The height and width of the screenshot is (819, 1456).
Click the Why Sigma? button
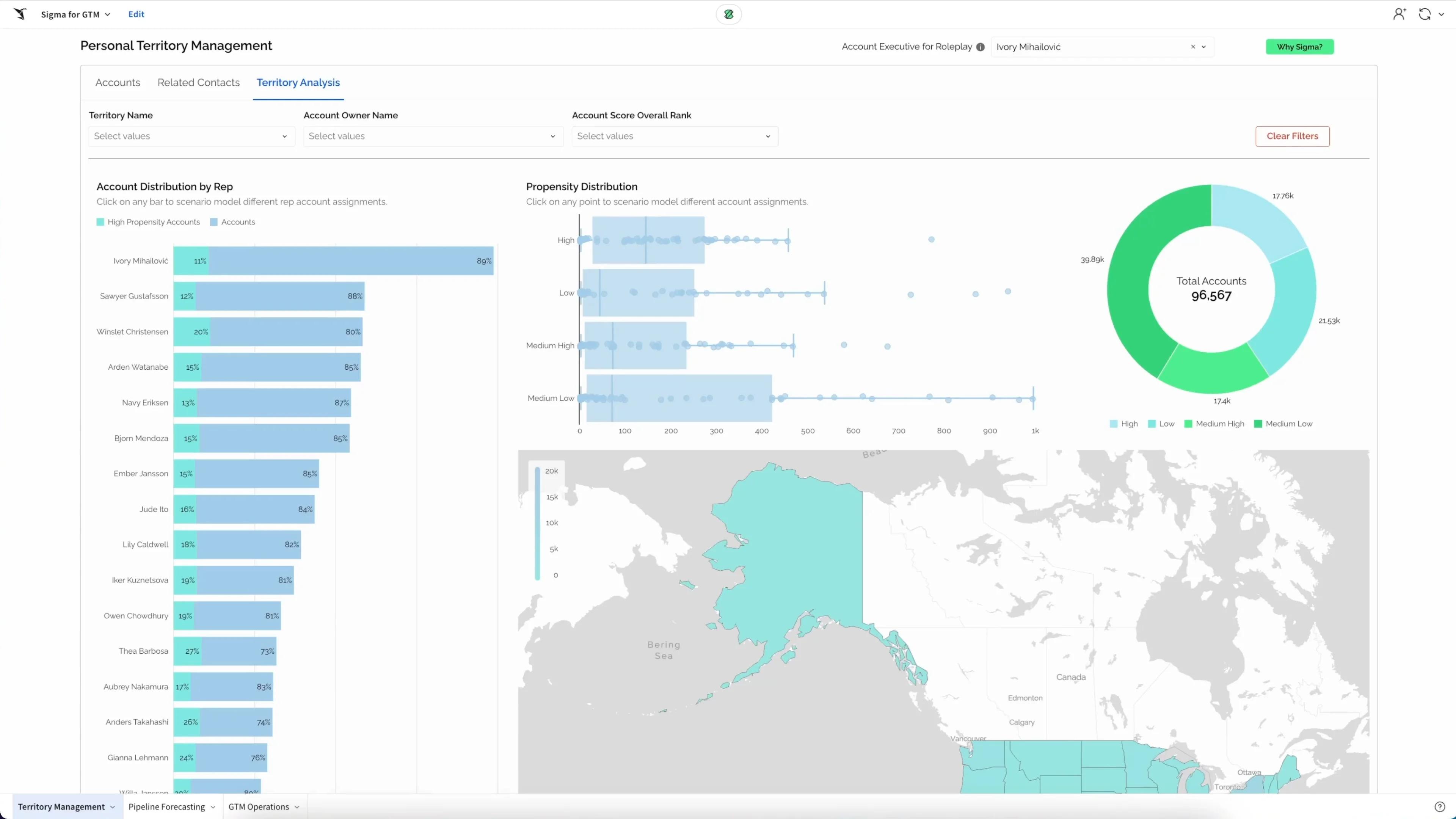(x=1299, y=47)
